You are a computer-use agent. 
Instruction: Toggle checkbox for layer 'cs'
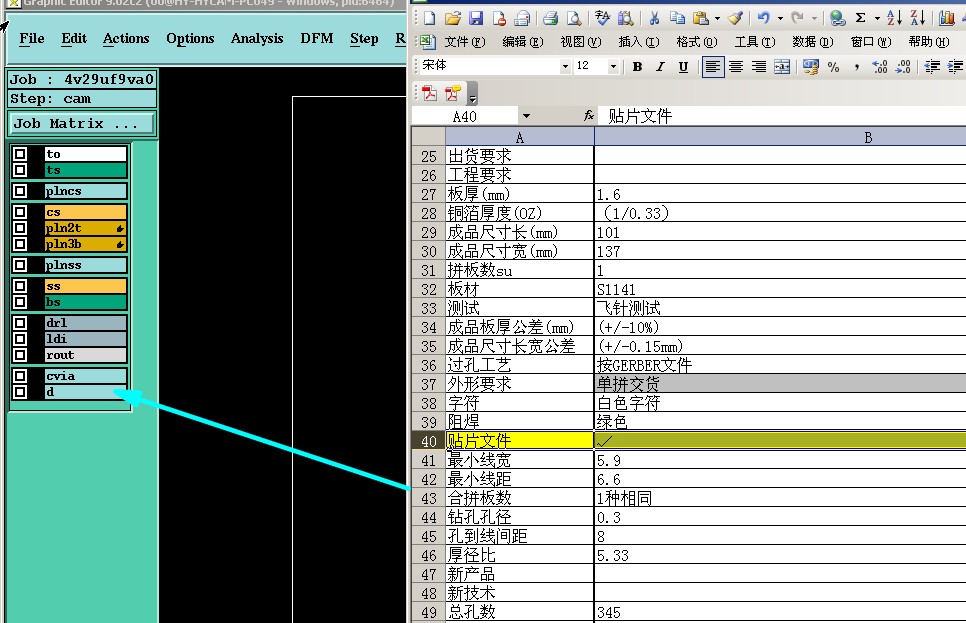coord(20,211)
